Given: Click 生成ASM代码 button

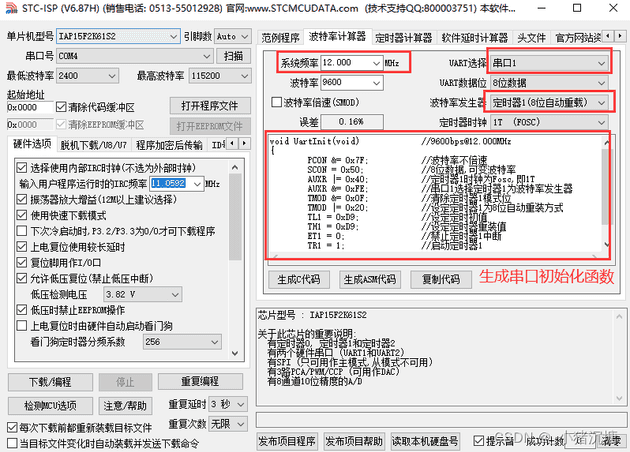Looking at the screenshot, I should coord(370,279).
